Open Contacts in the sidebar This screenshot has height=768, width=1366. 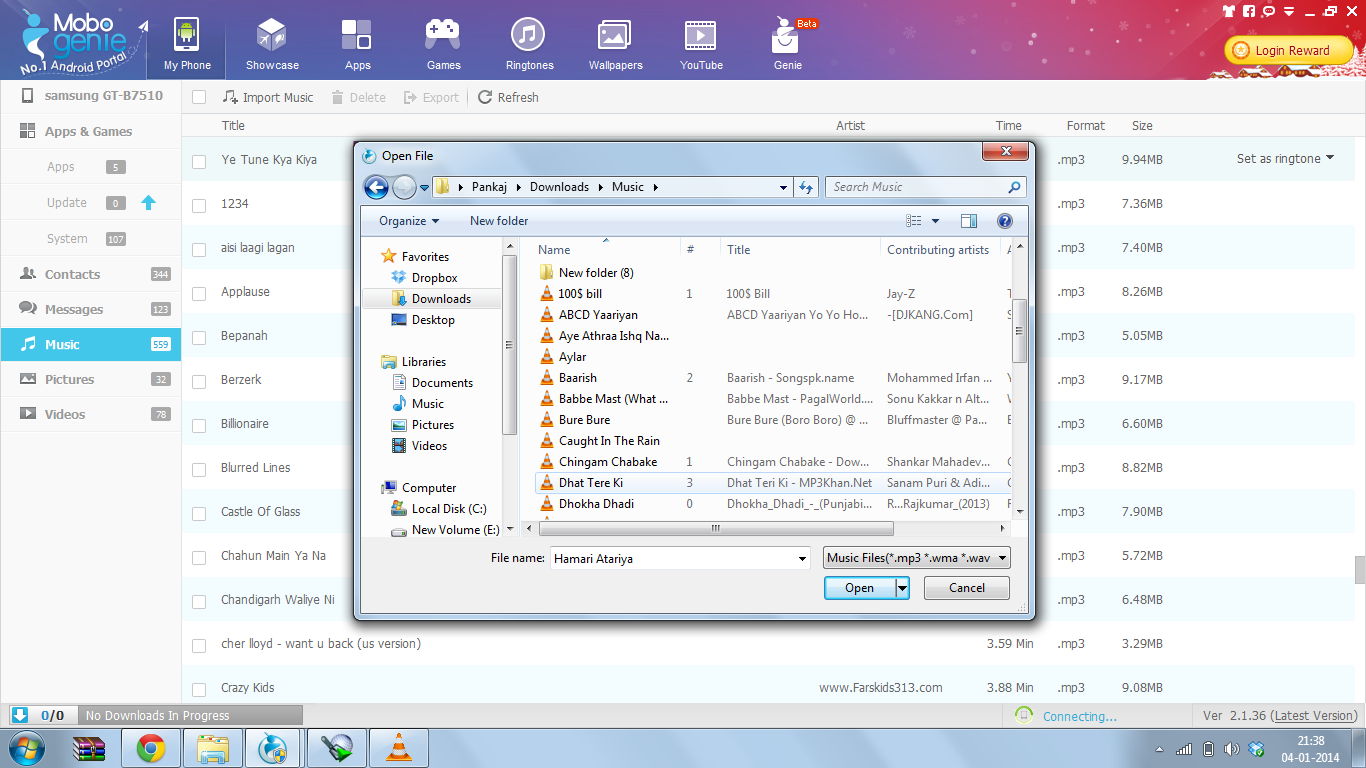coord(72,275)
